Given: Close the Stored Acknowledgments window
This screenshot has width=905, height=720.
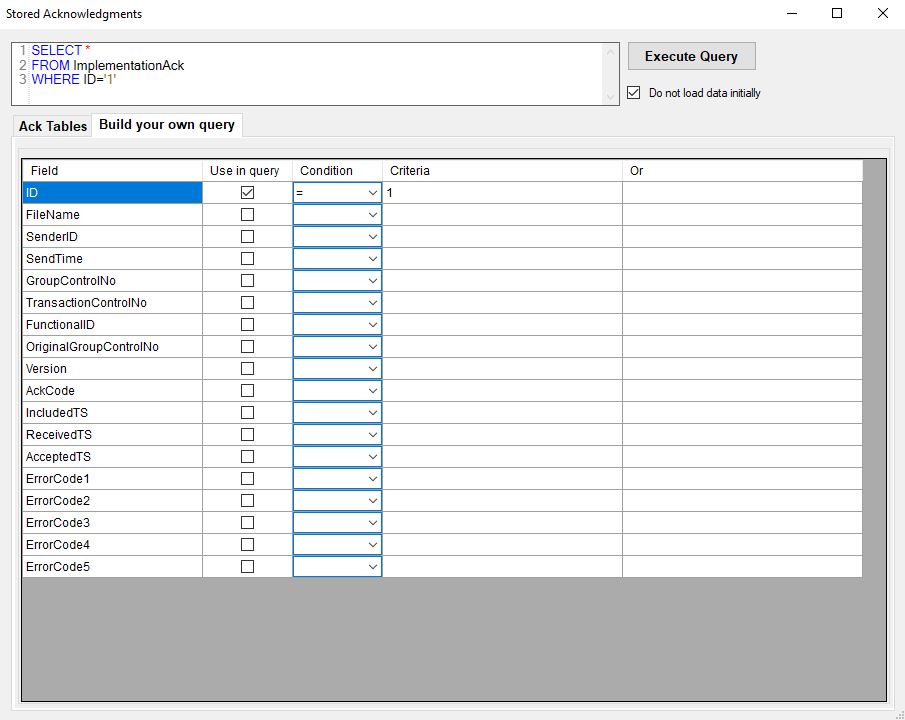Looking at the screenshot, I should tap(882, 13).
